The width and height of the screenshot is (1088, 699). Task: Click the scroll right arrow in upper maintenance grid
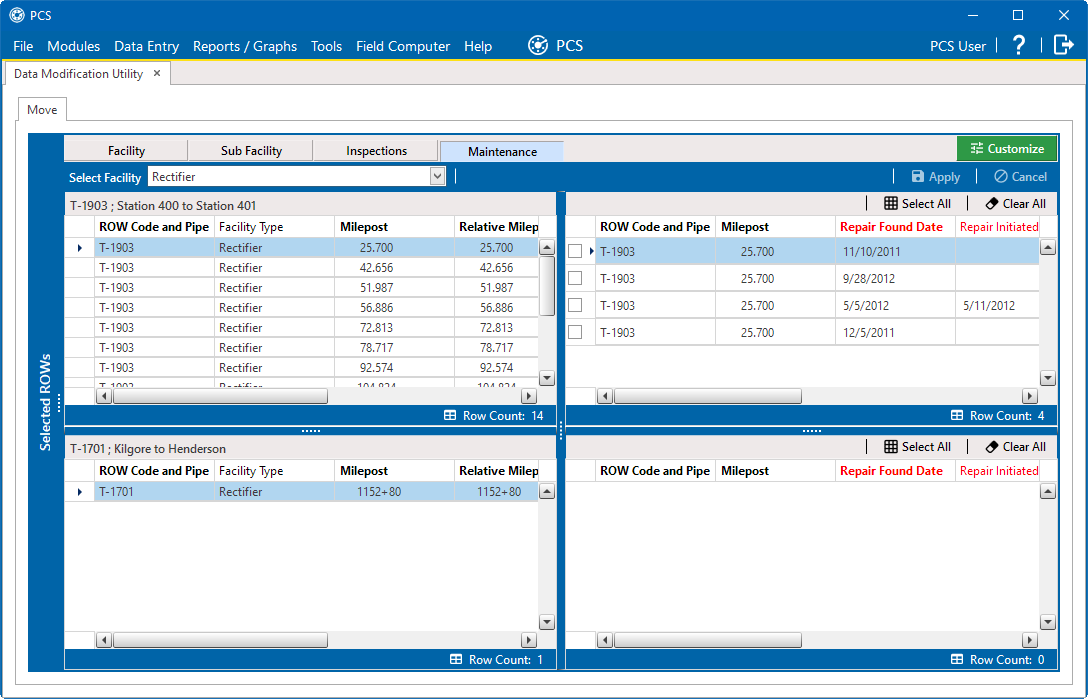tap(1030, 396)
